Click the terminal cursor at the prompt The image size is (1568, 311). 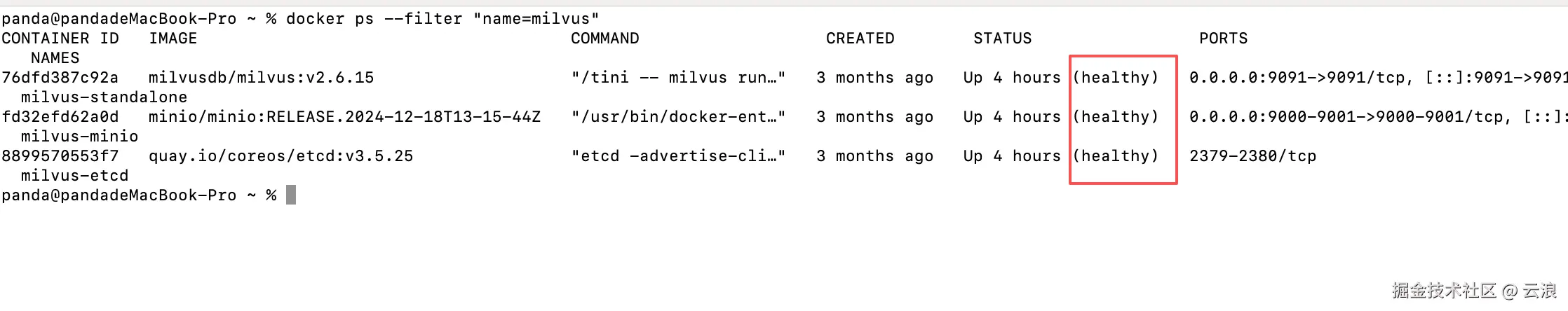(x=291, y=195)
